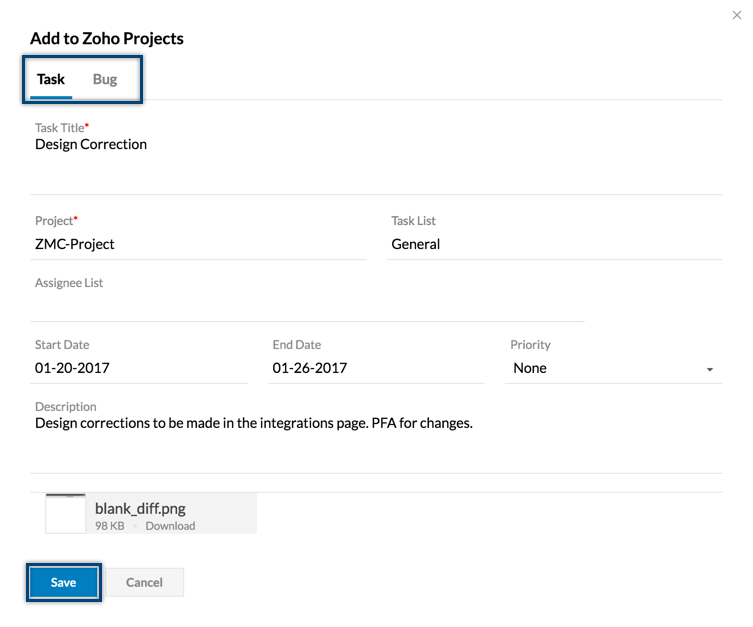Expand the Priority dropdown arrow
Screen dimensions: 753x627
(x=710, y=370)
